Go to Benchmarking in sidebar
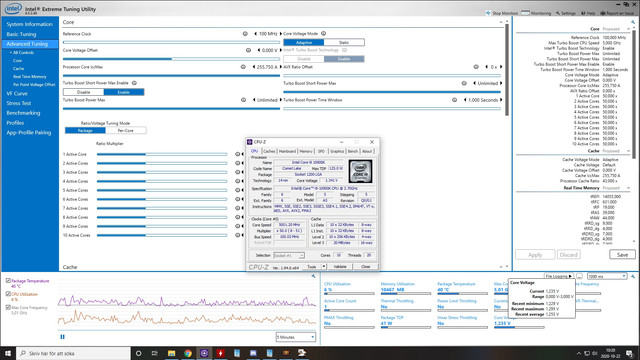 click(23, 113)
